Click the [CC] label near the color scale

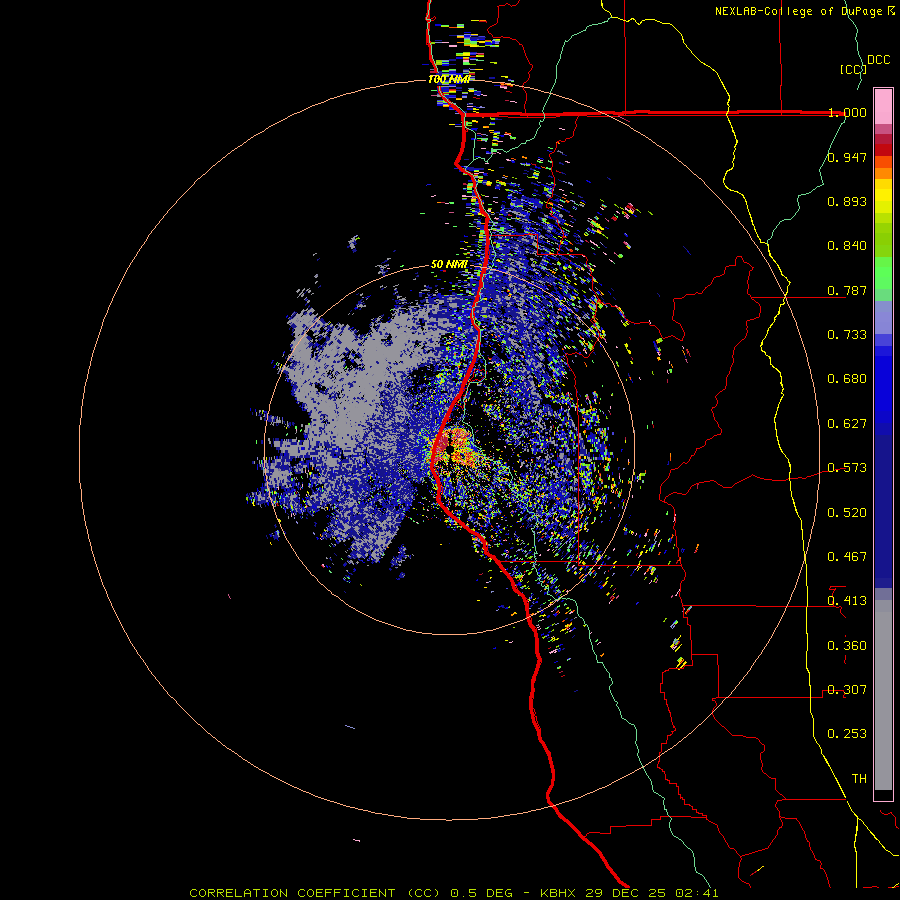click(853, 69)
